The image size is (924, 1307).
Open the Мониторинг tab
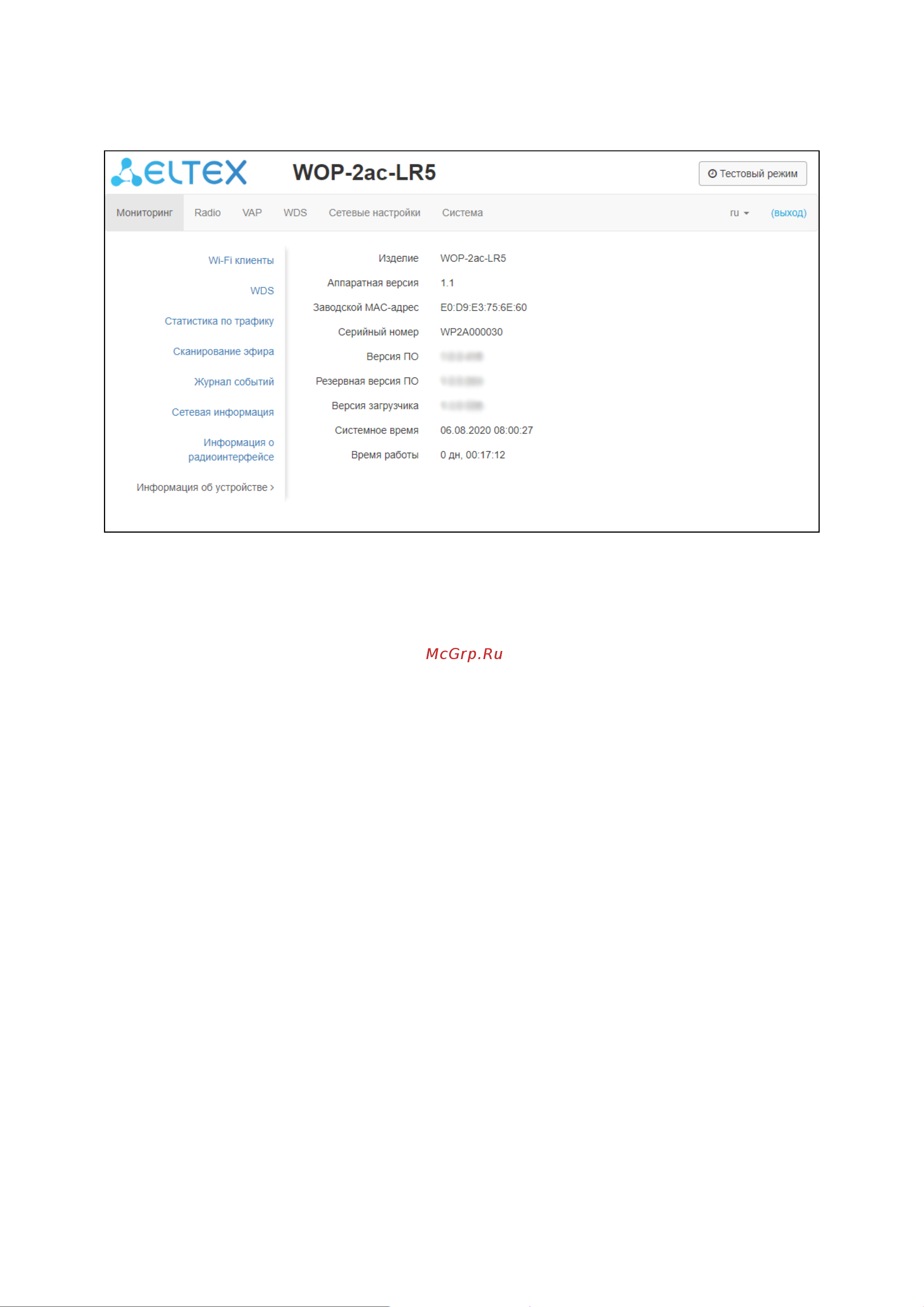(x=145, y=213)
